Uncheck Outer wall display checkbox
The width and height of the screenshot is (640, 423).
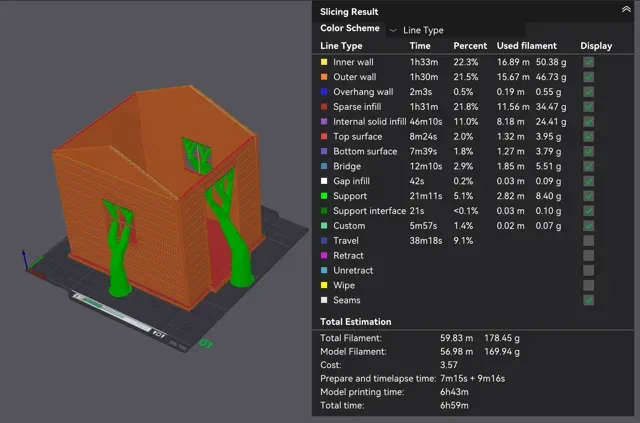pos(588,77)
